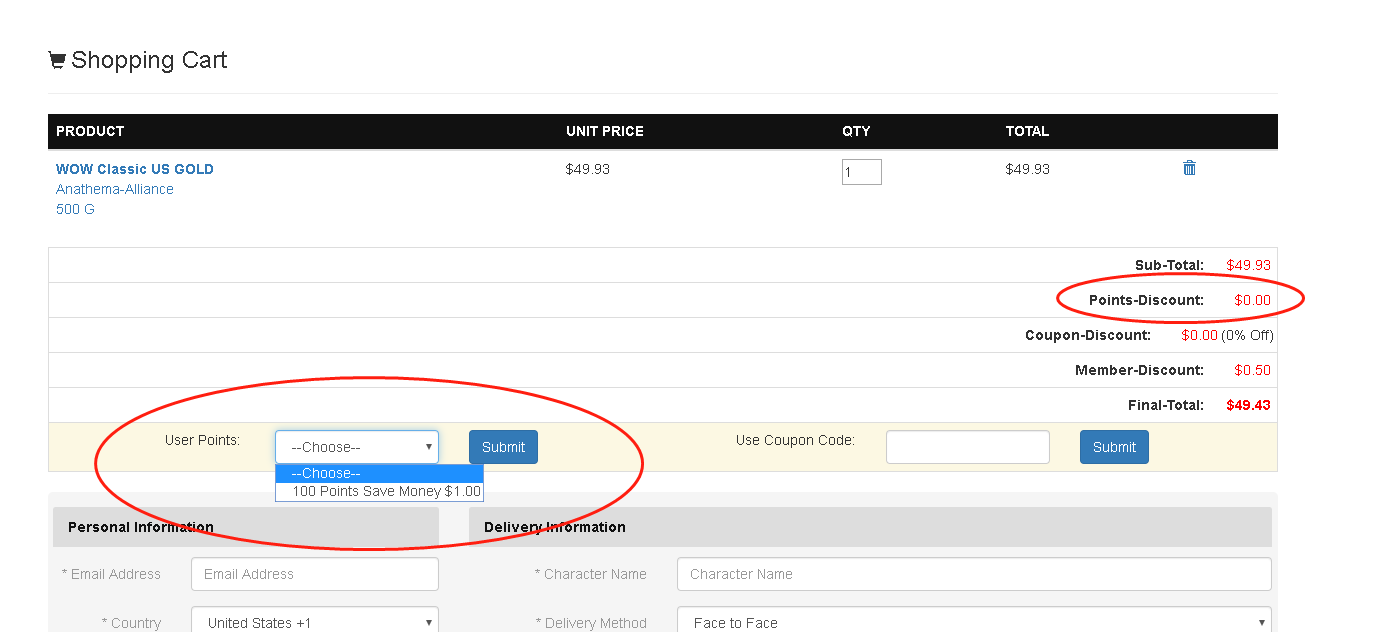Click the "* Character Name" label
The image size is (1381, 632).
pos(591,574)
